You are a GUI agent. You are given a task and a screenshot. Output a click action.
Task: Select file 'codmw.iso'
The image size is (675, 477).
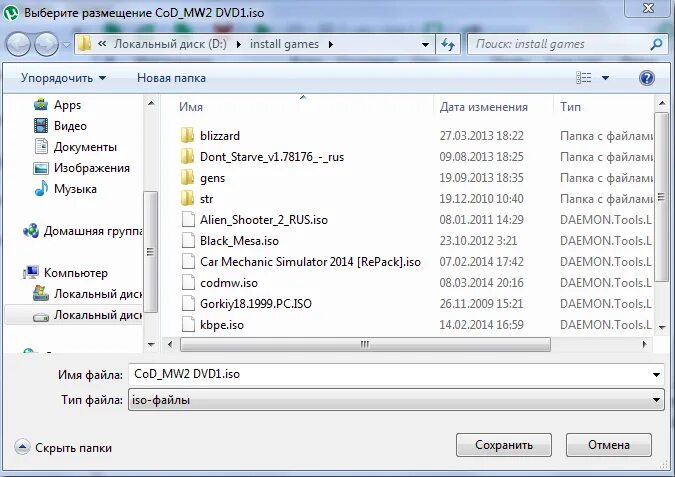[x=229, y=283]
